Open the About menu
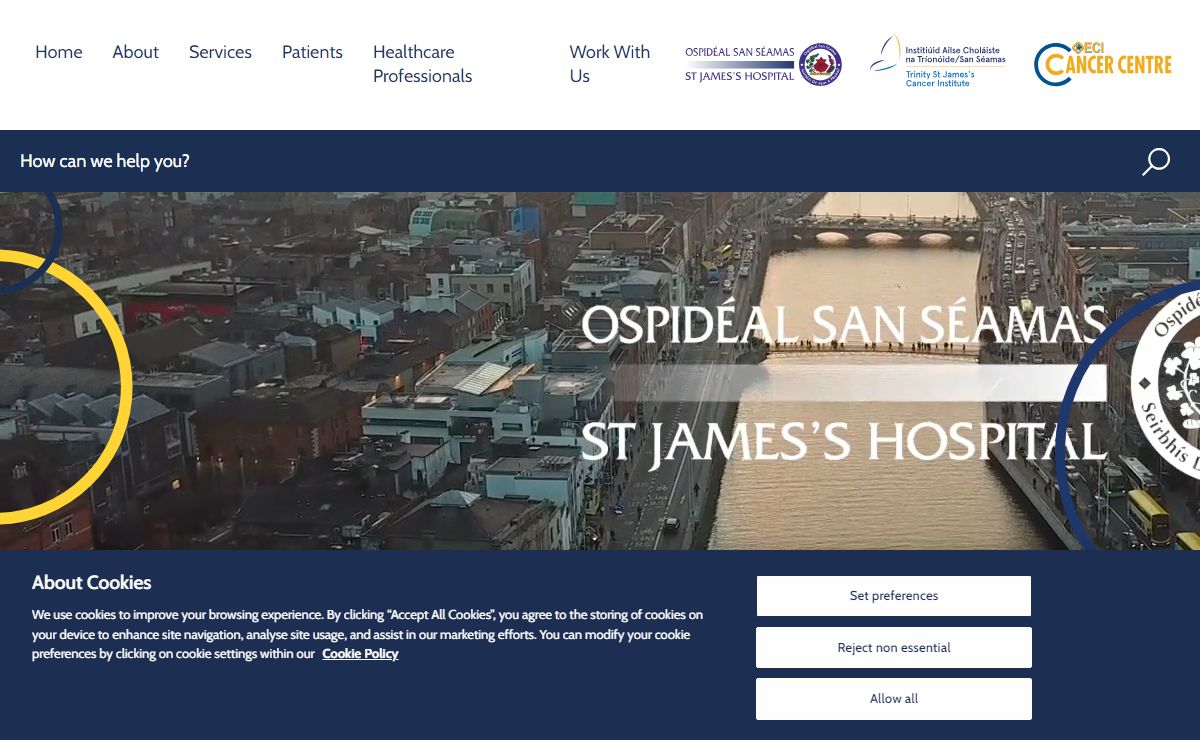This screenshot has width=1200, height=740. [x=136, y=52]
